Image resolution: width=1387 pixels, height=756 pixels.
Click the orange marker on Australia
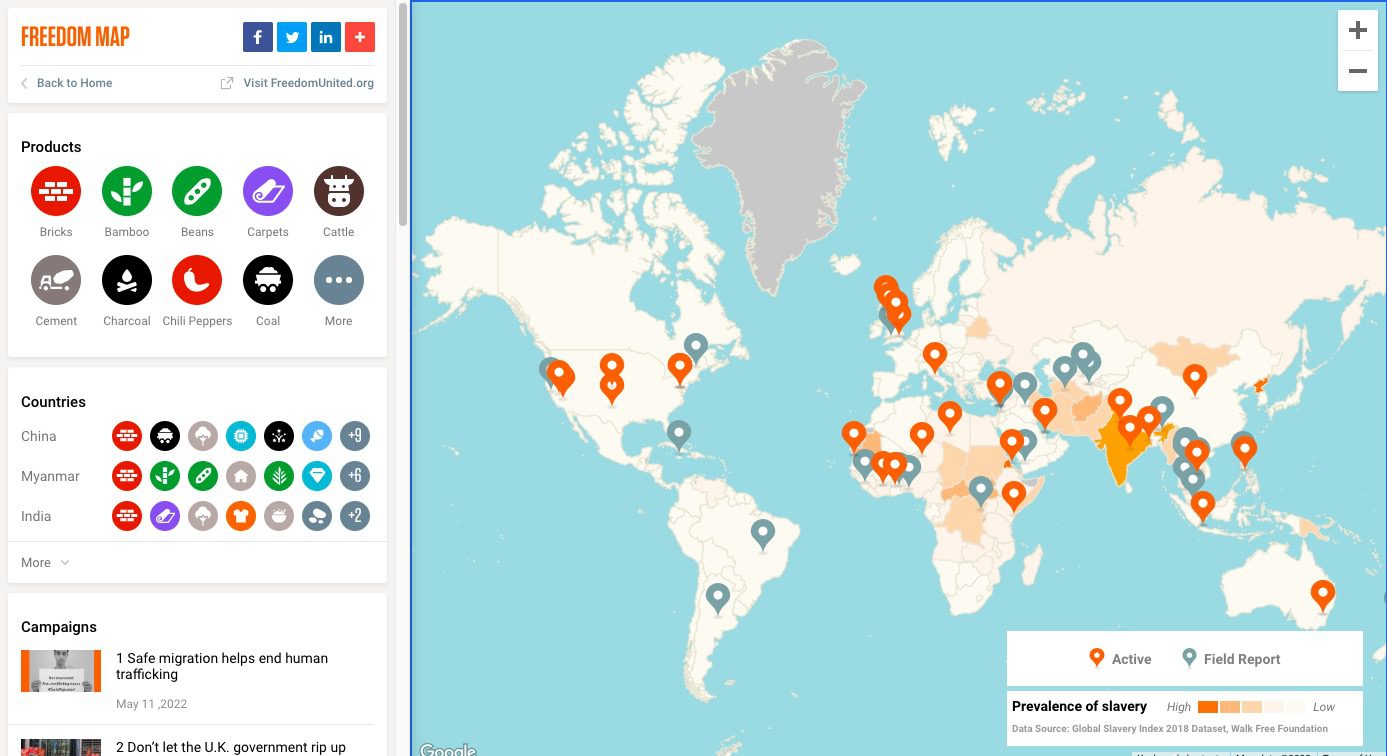point(1323,594)
